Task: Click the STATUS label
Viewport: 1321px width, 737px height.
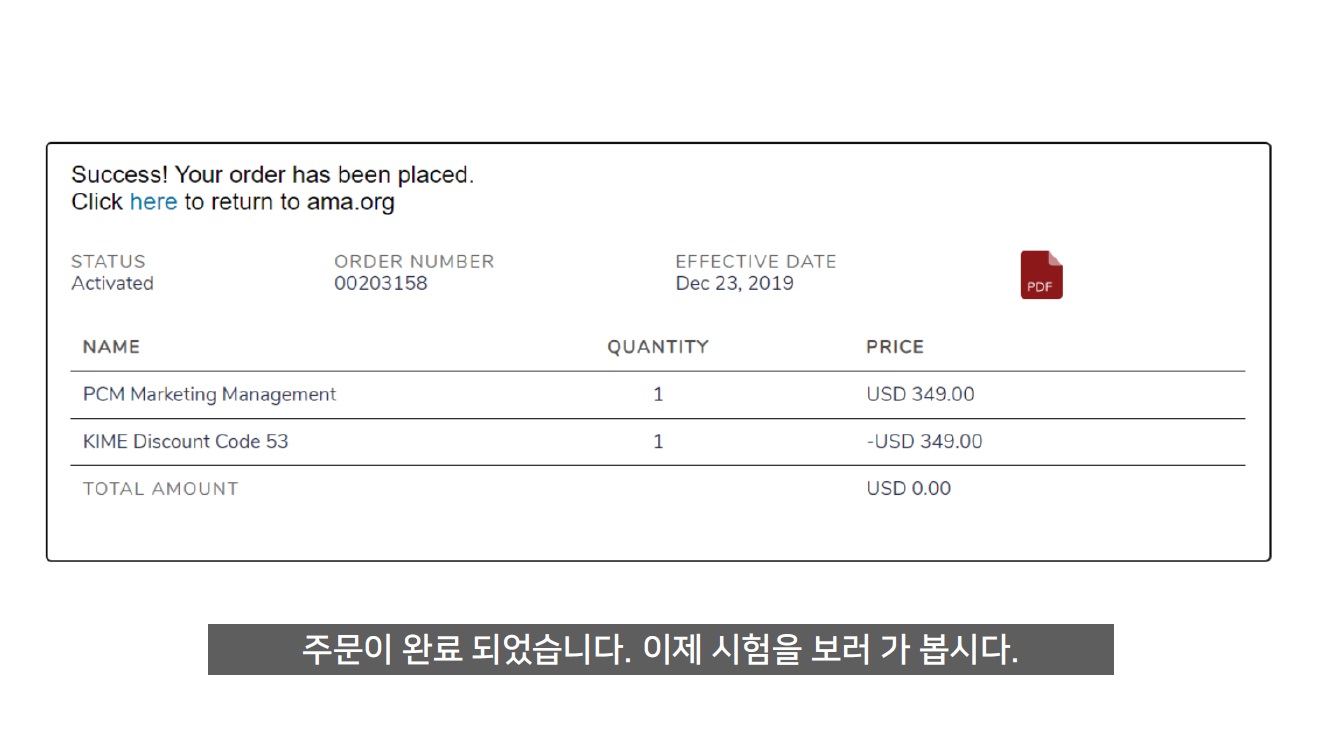Action: (x=108, y=261)
